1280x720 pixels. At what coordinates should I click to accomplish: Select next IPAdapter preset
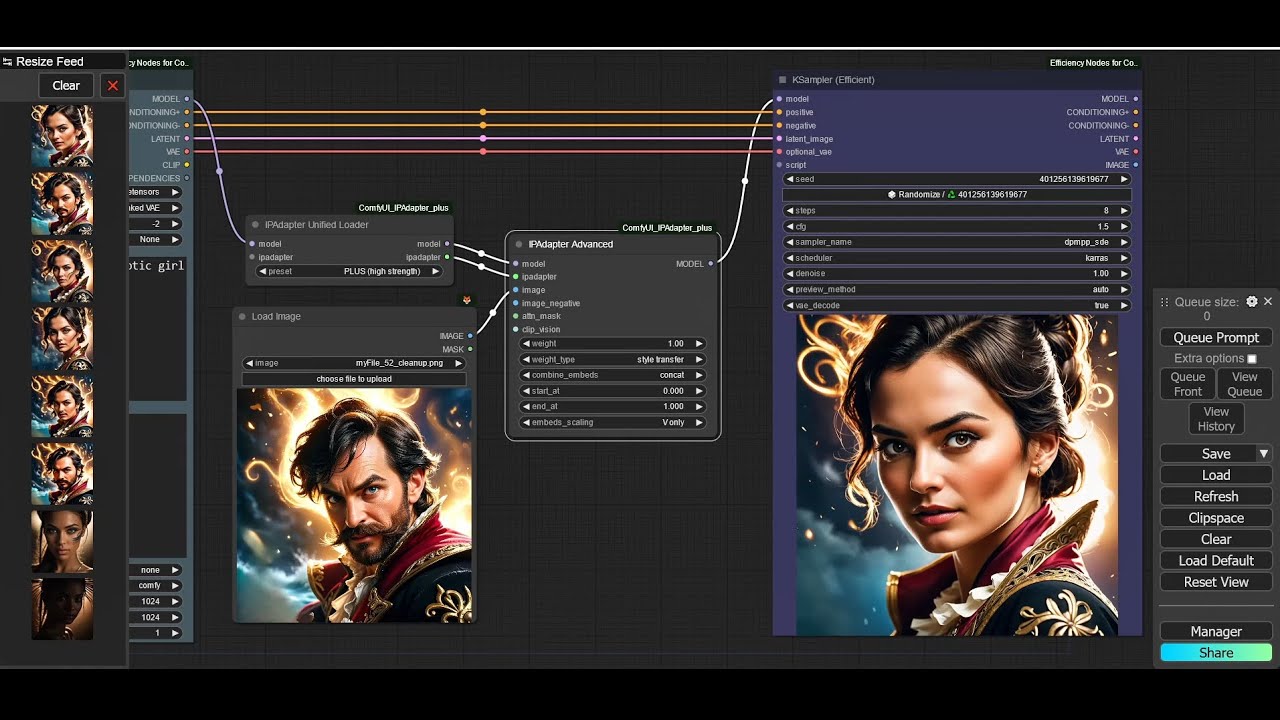(435, 271)
